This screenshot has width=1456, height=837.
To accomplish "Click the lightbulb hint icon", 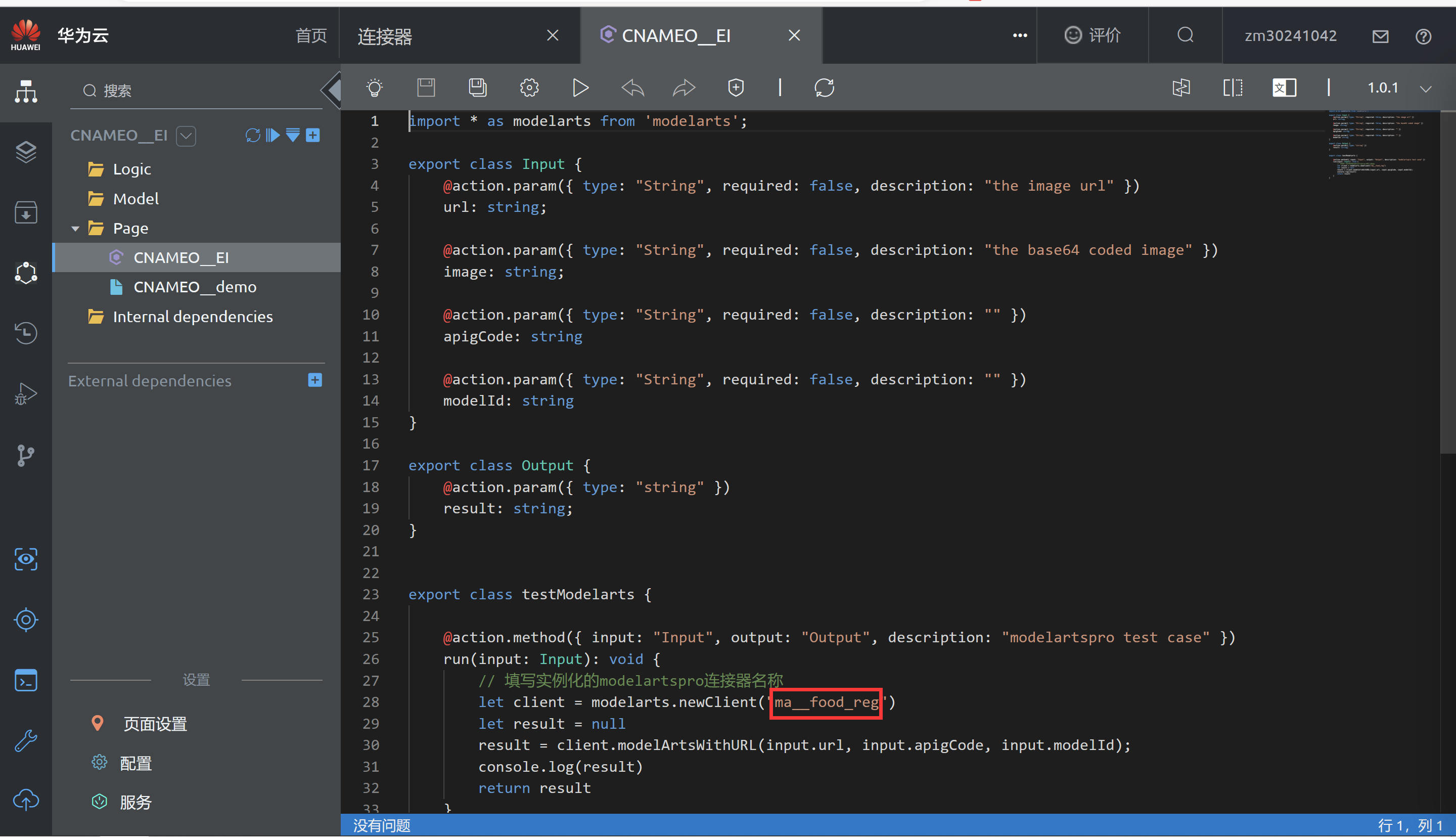I will (375, 88).
